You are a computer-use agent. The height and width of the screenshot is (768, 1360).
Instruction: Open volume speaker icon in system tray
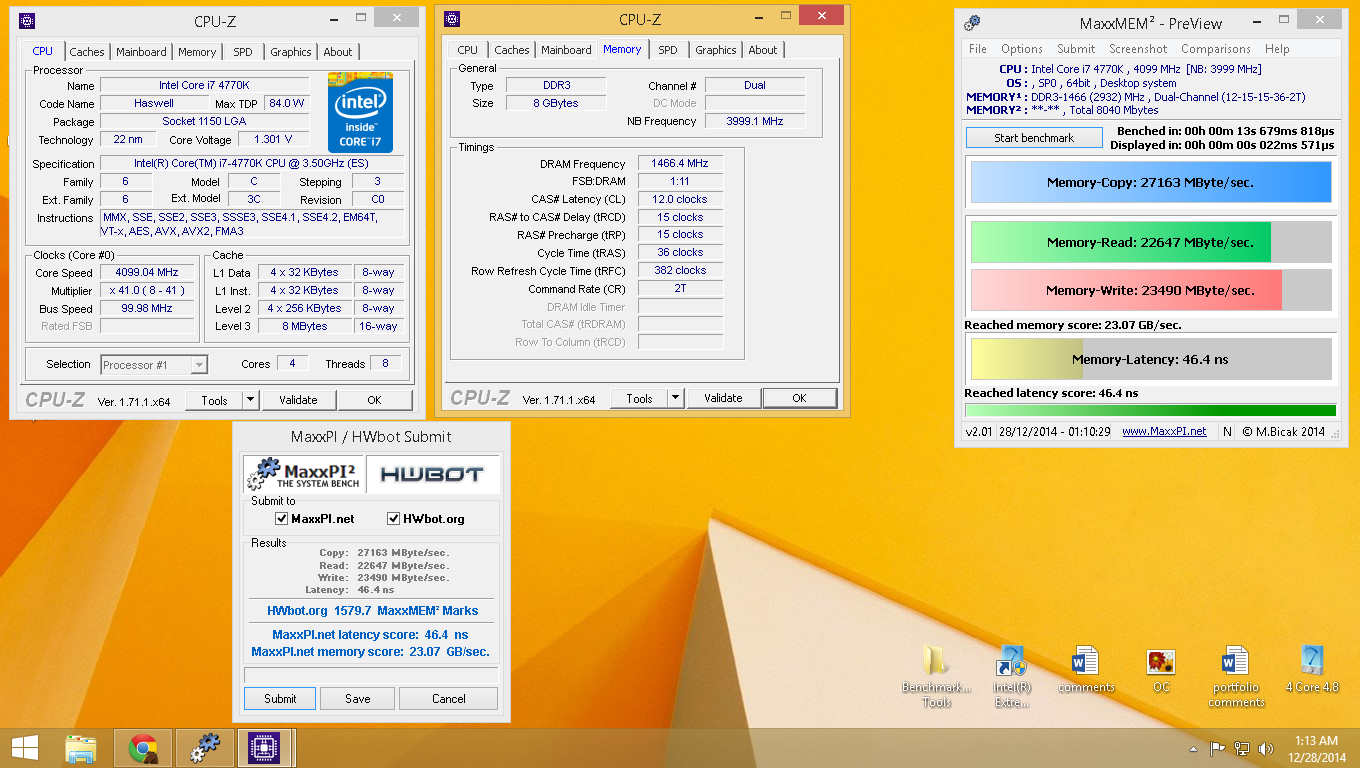point(1266,748)
